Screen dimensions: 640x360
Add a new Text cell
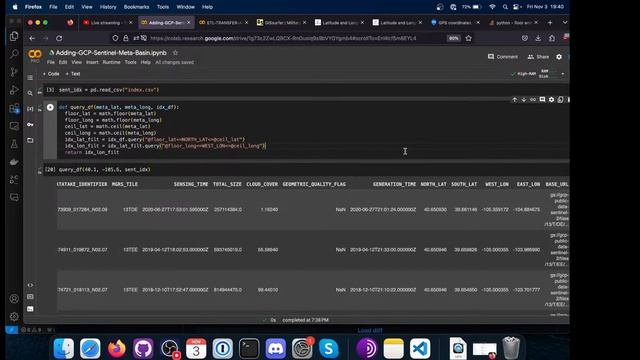point(73,74)
